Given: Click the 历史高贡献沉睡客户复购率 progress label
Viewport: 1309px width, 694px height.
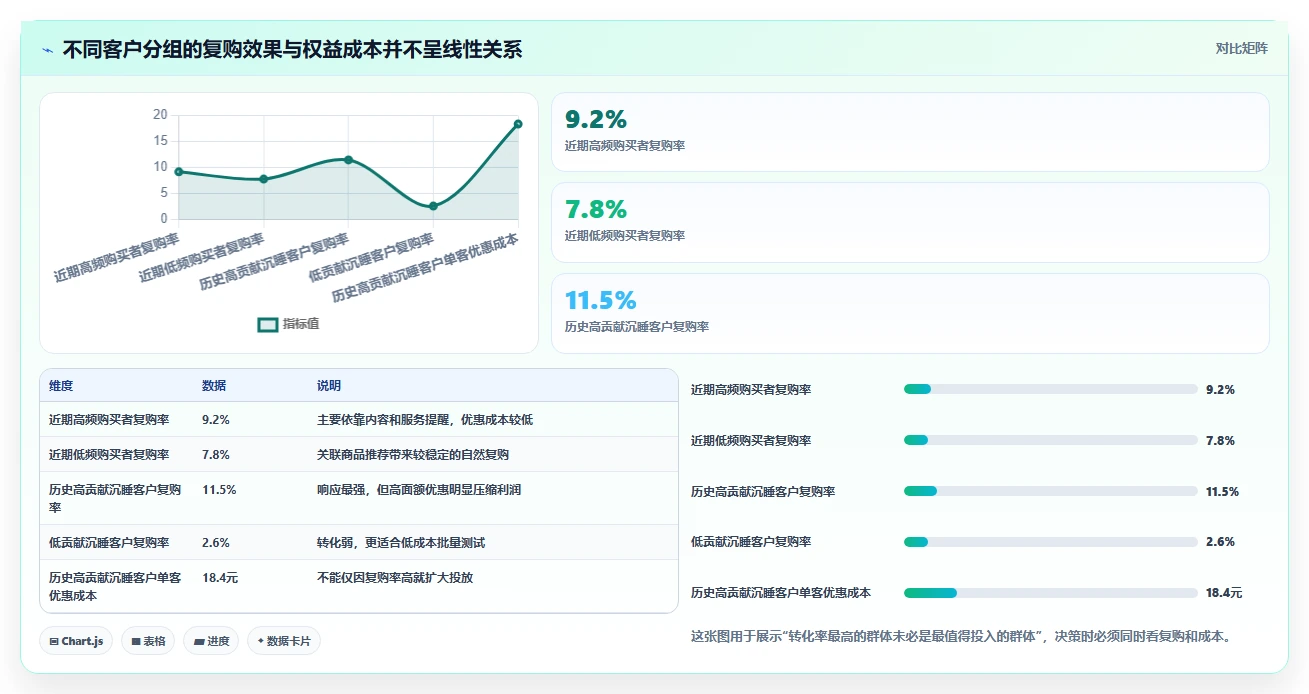Looking at the screenshot, I should point(763,492).
